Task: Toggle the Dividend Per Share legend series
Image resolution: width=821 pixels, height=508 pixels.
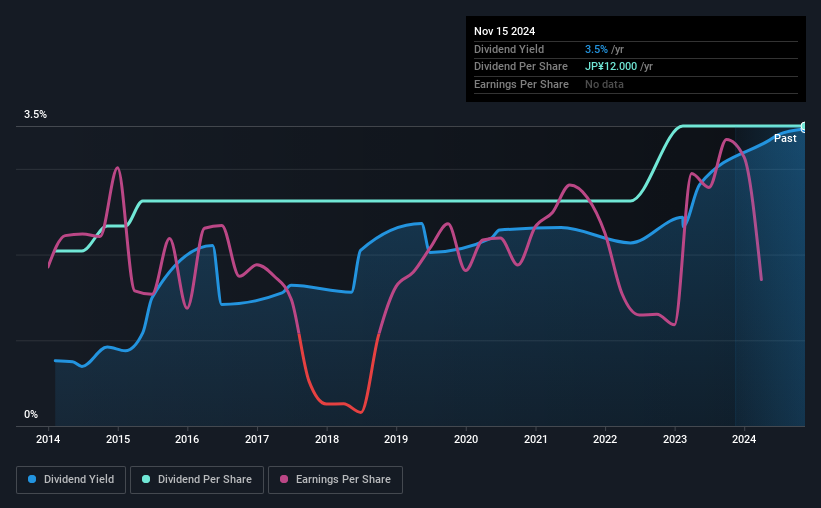Action: [x=203, y=480]
